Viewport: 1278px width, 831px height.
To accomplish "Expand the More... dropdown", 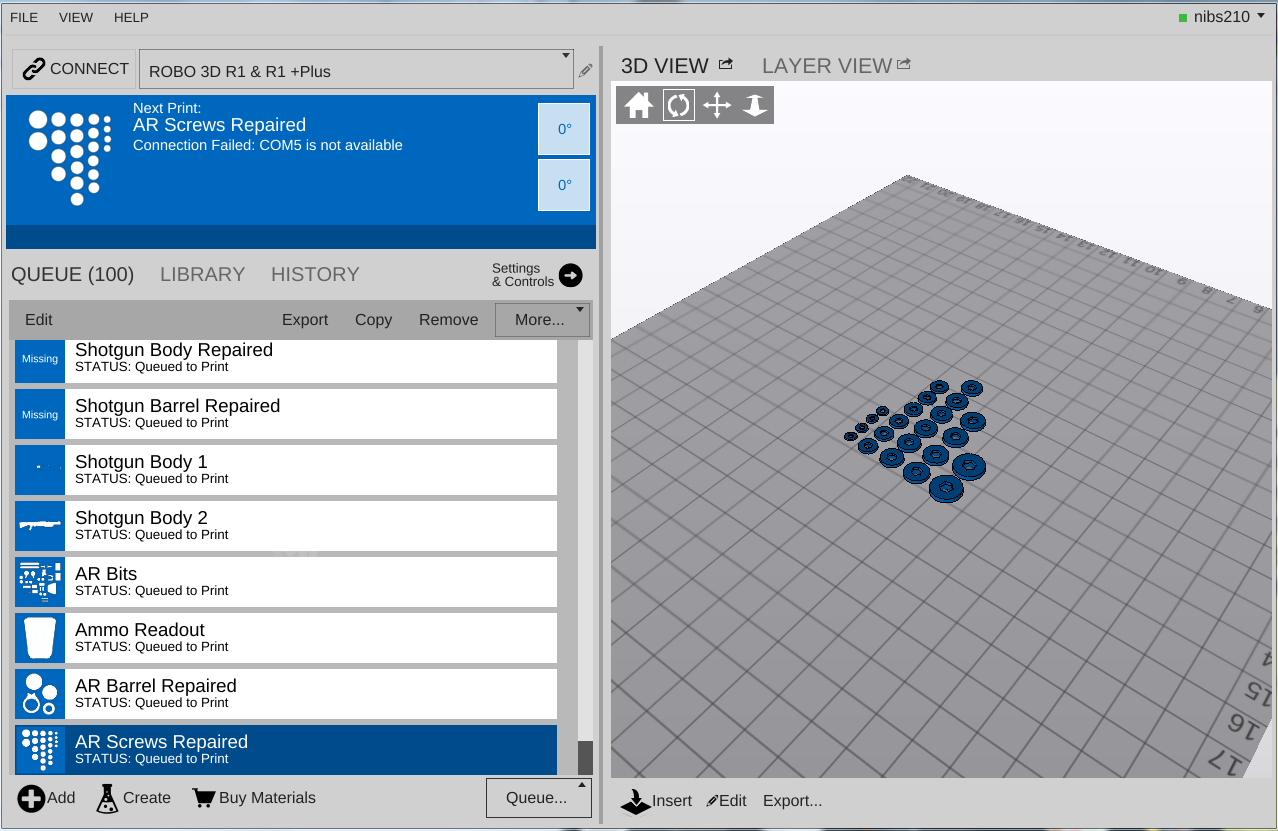I will pyautogui.click(x=542, y=320).
